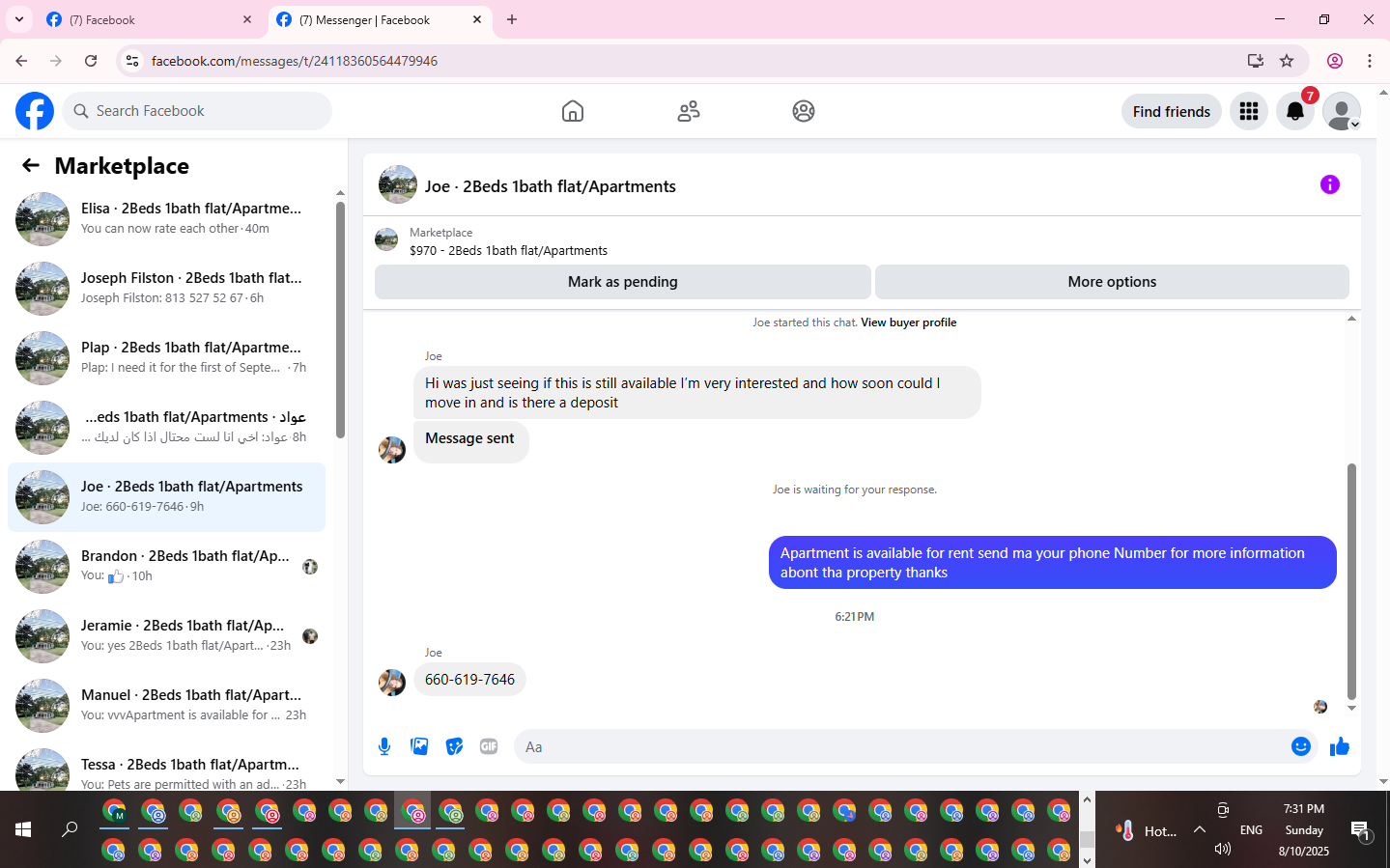Open the Facebook logo home link
This screenshot has height=868, width=1390.
click(x=35, y=111)
